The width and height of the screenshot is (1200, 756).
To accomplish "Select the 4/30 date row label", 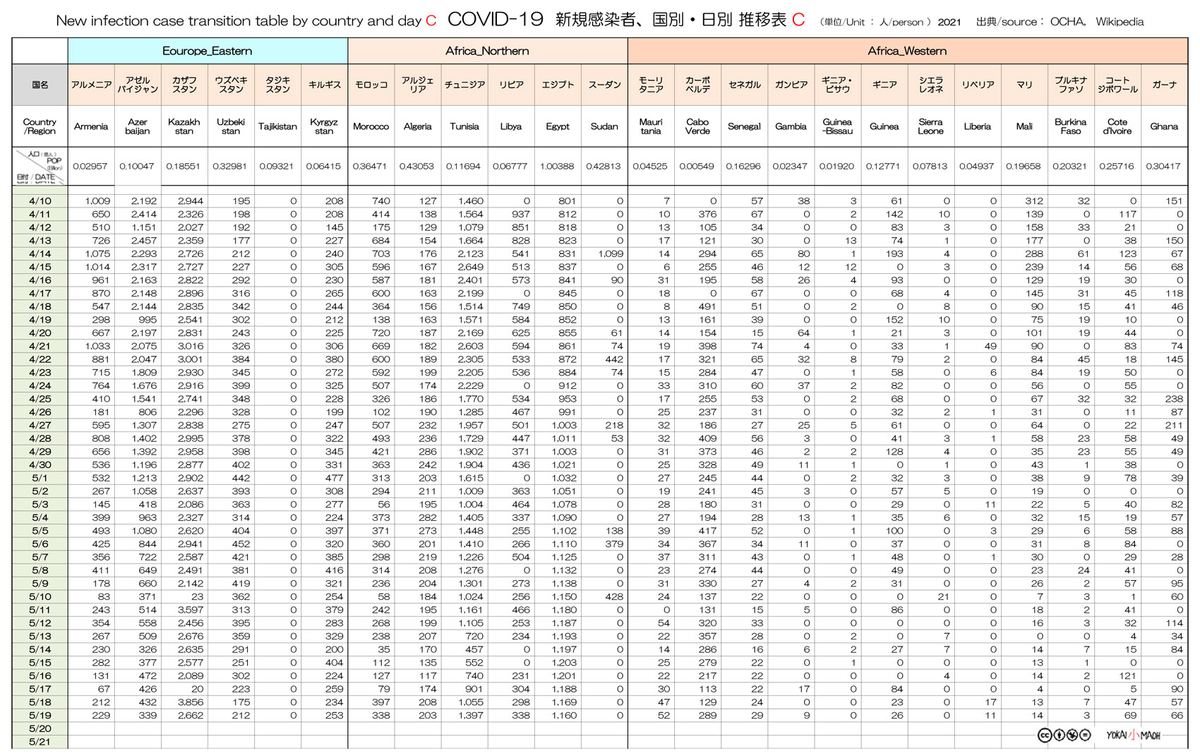I will pyautogui.click(x=40, y=465).
